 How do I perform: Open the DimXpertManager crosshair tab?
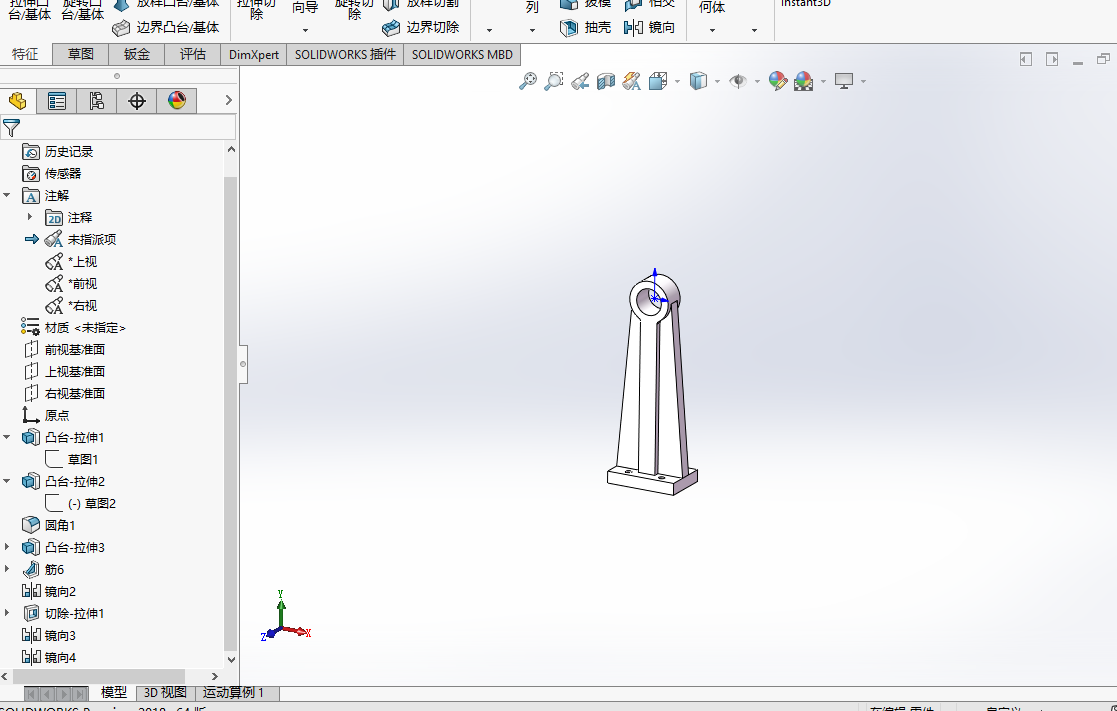[x=137, y=101]
